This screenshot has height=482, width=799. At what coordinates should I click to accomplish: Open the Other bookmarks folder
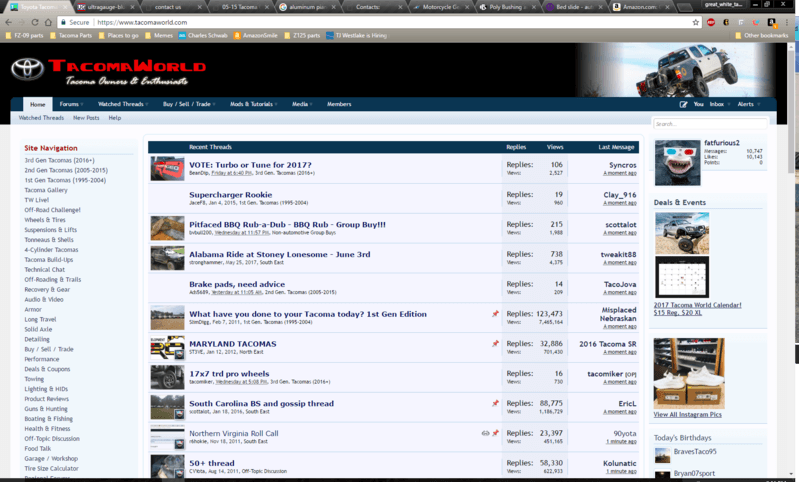[x=762, y=36]
